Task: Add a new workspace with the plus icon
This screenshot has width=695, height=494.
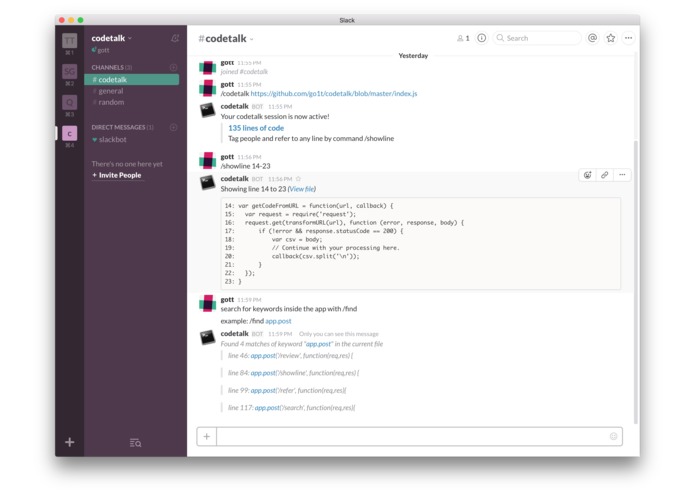Action: 70,442
